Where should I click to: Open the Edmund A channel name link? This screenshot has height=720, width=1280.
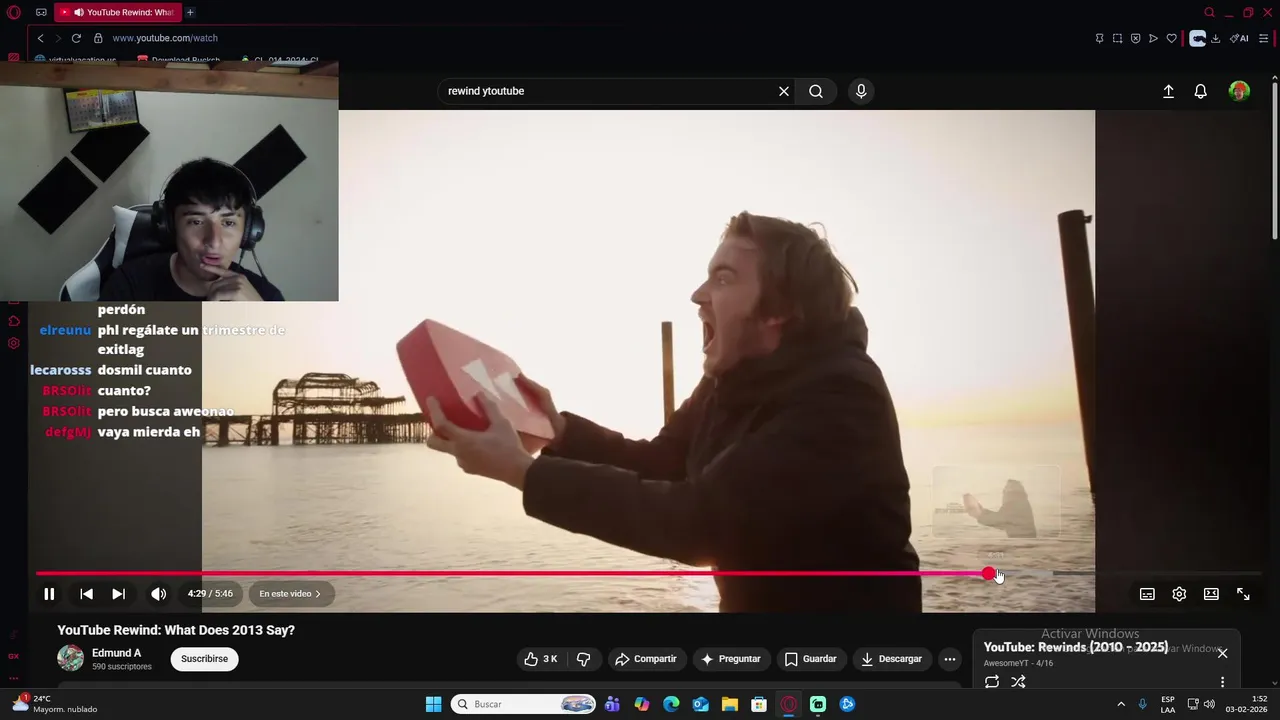point(116,653)
